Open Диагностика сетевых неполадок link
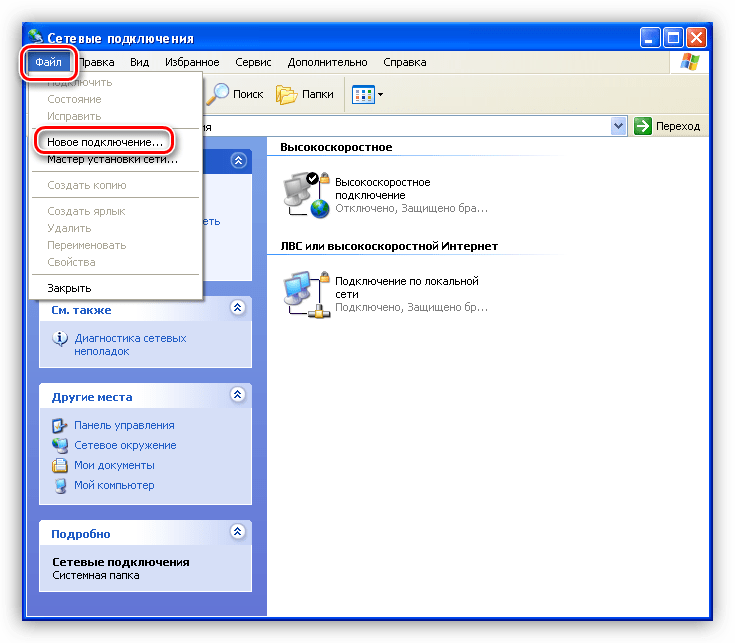735x643 pixels. coord(130,344)
